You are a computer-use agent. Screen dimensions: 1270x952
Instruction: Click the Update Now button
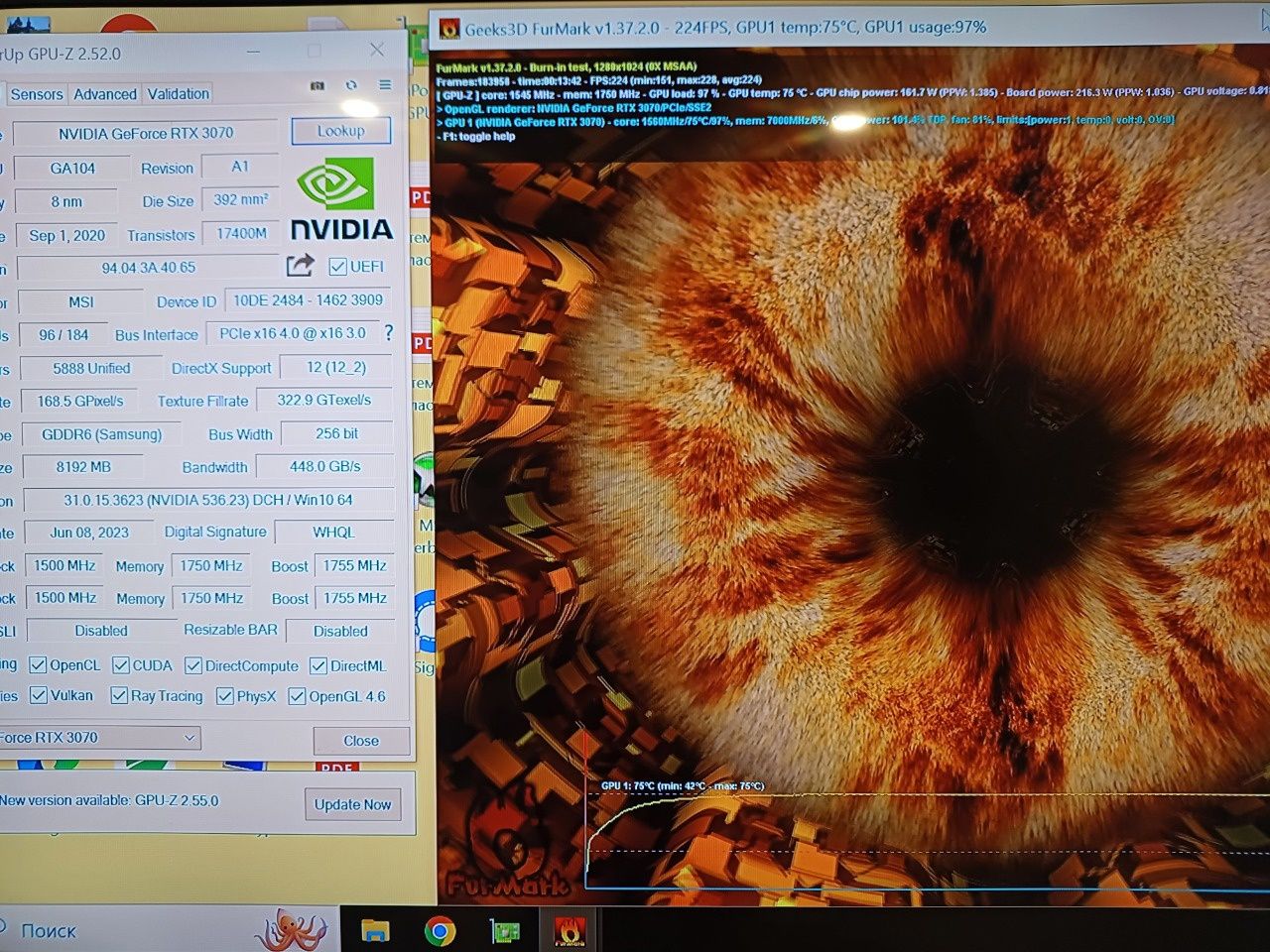click(x=352, y=804)
